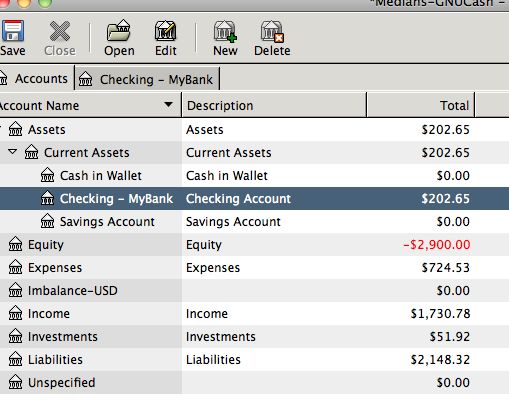509x415 pixels.
Task: Select the Cash in Wallet account name
Action: coord(101,176)
